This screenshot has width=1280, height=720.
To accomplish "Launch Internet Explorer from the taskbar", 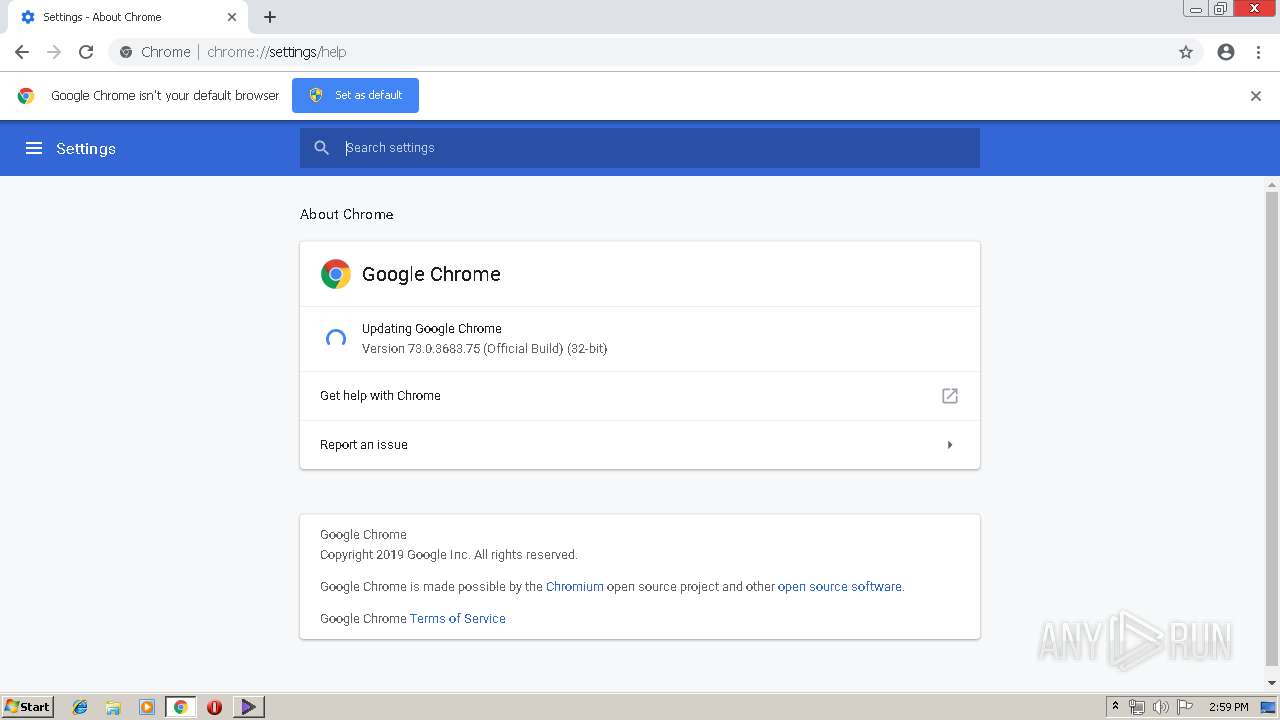I will (80, 707).
